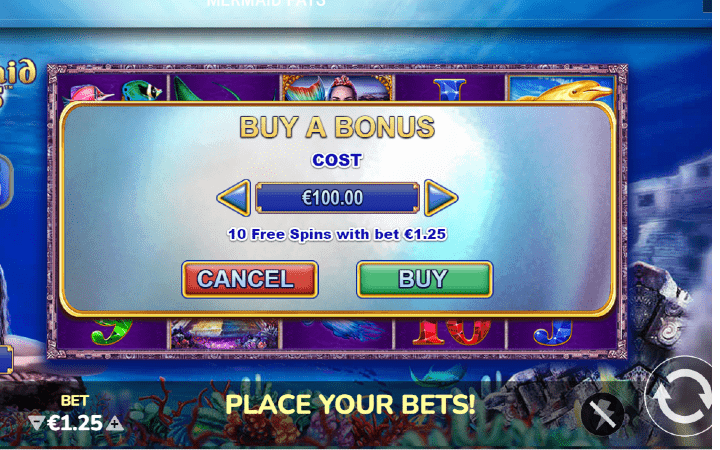Increase bonus cost with right arrow
Screen dimensions: 720x450
tap(440, 198)
